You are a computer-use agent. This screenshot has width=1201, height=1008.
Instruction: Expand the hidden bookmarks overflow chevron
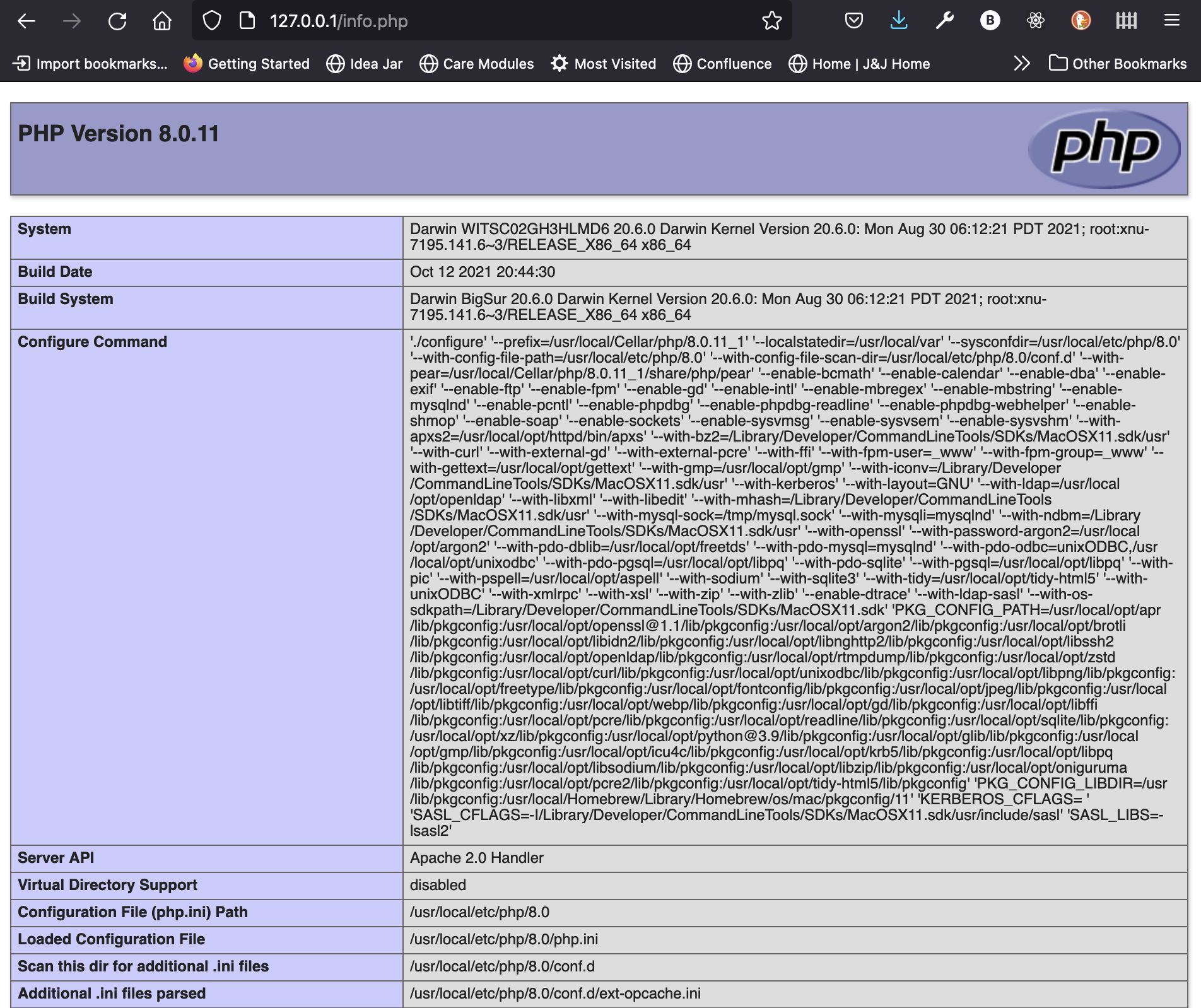(1021, 64)
